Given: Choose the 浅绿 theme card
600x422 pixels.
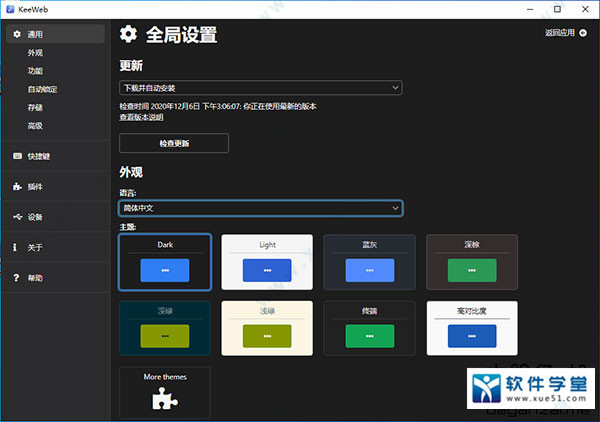Looking at the screenshot, I should 267,328.
